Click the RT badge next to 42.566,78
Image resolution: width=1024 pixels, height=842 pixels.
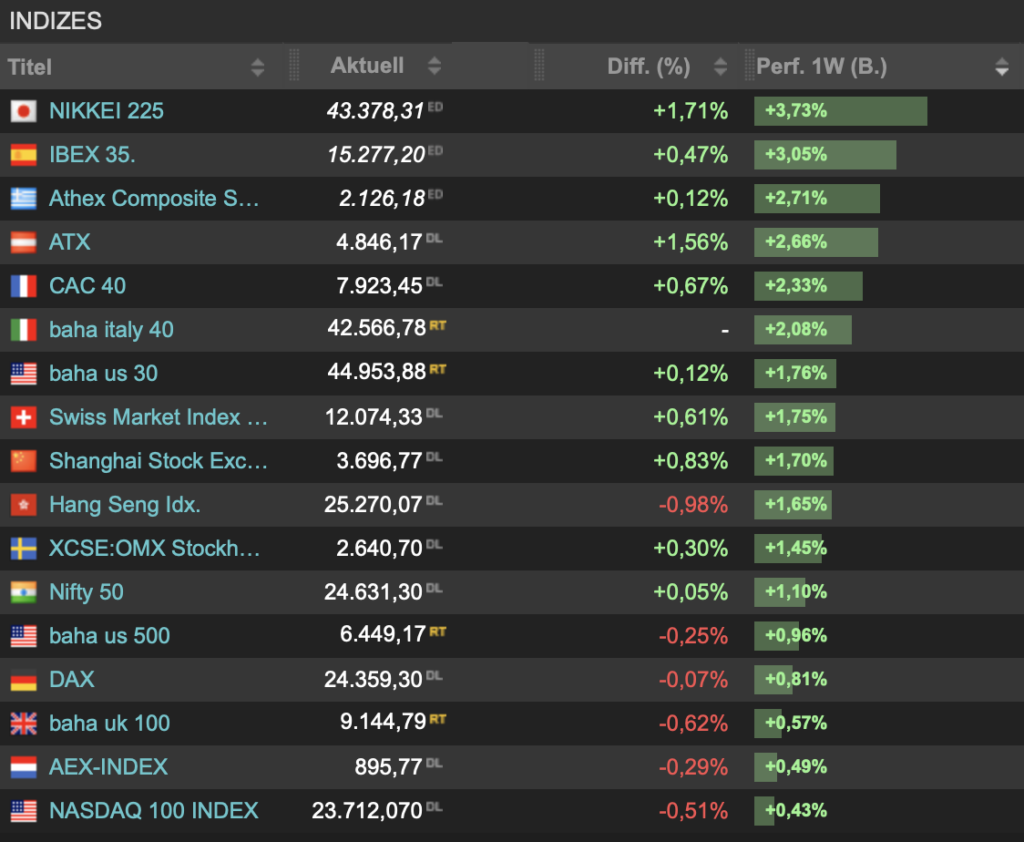[438, 325]
